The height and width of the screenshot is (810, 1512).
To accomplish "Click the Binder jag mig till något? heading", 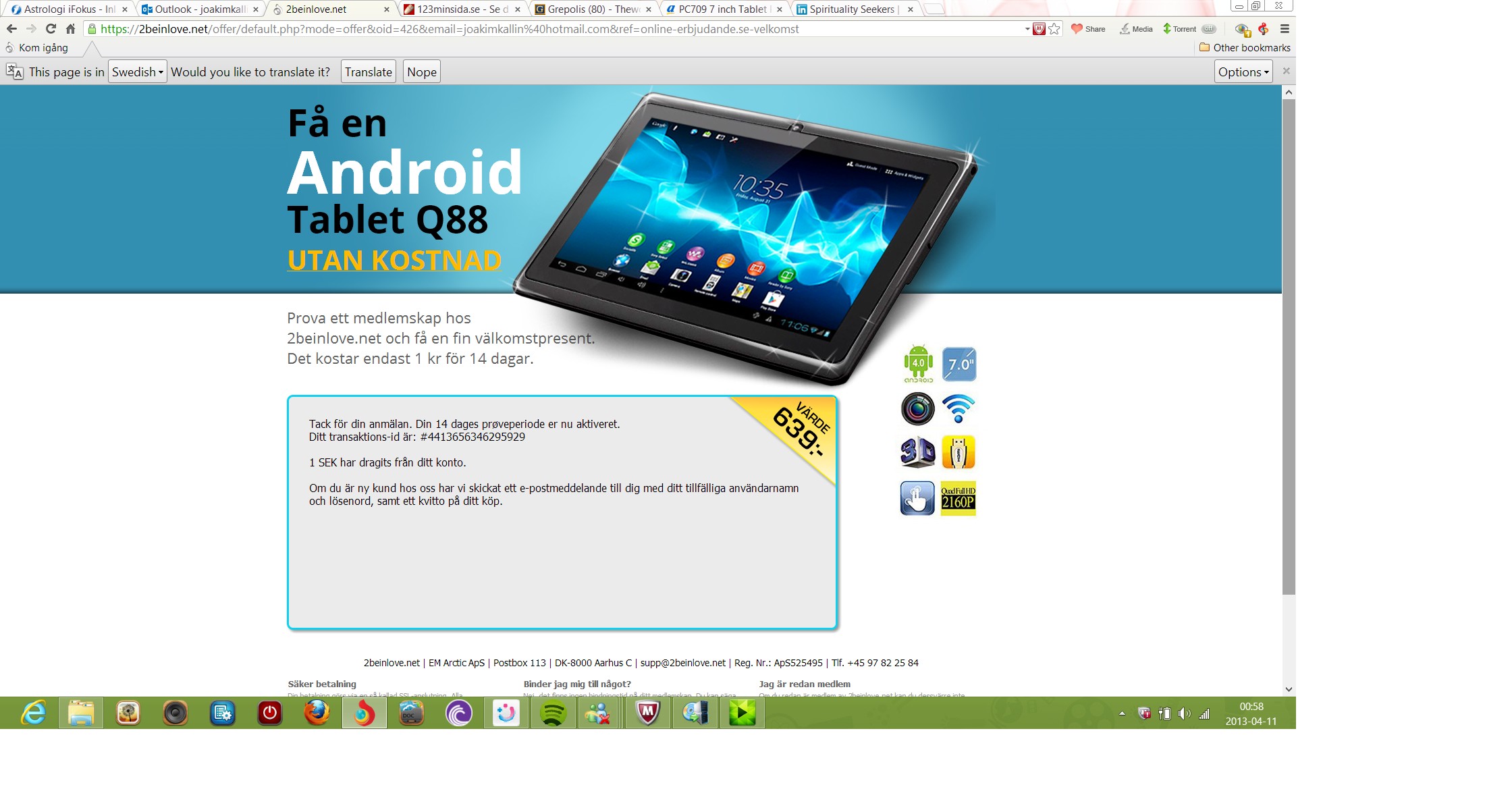I will 577,684.
